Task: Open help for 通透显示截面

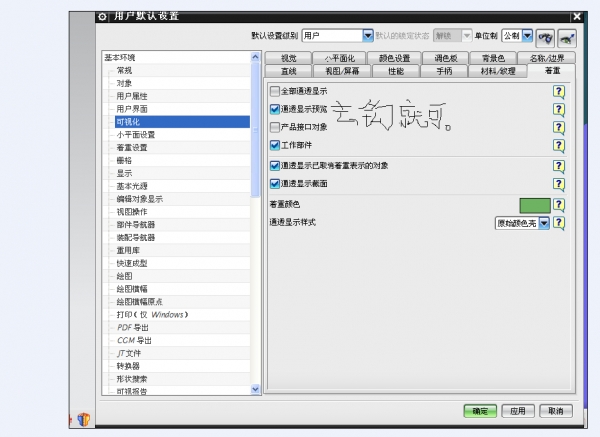Action: (559, 184)
